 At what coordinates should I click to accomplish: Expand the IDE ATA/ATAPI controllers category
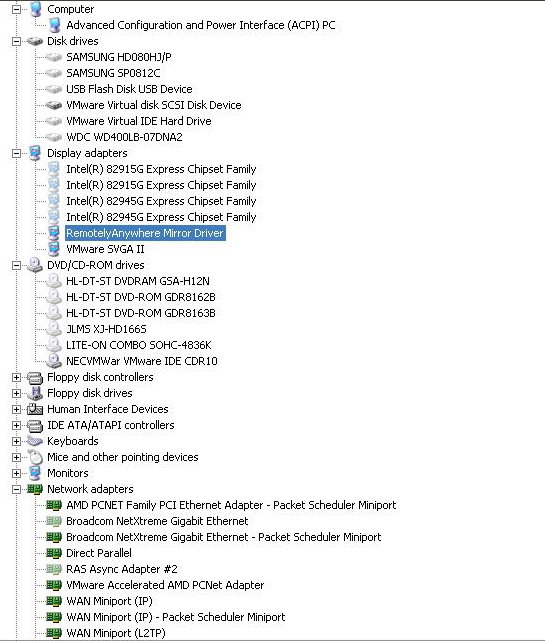point(16,425)
